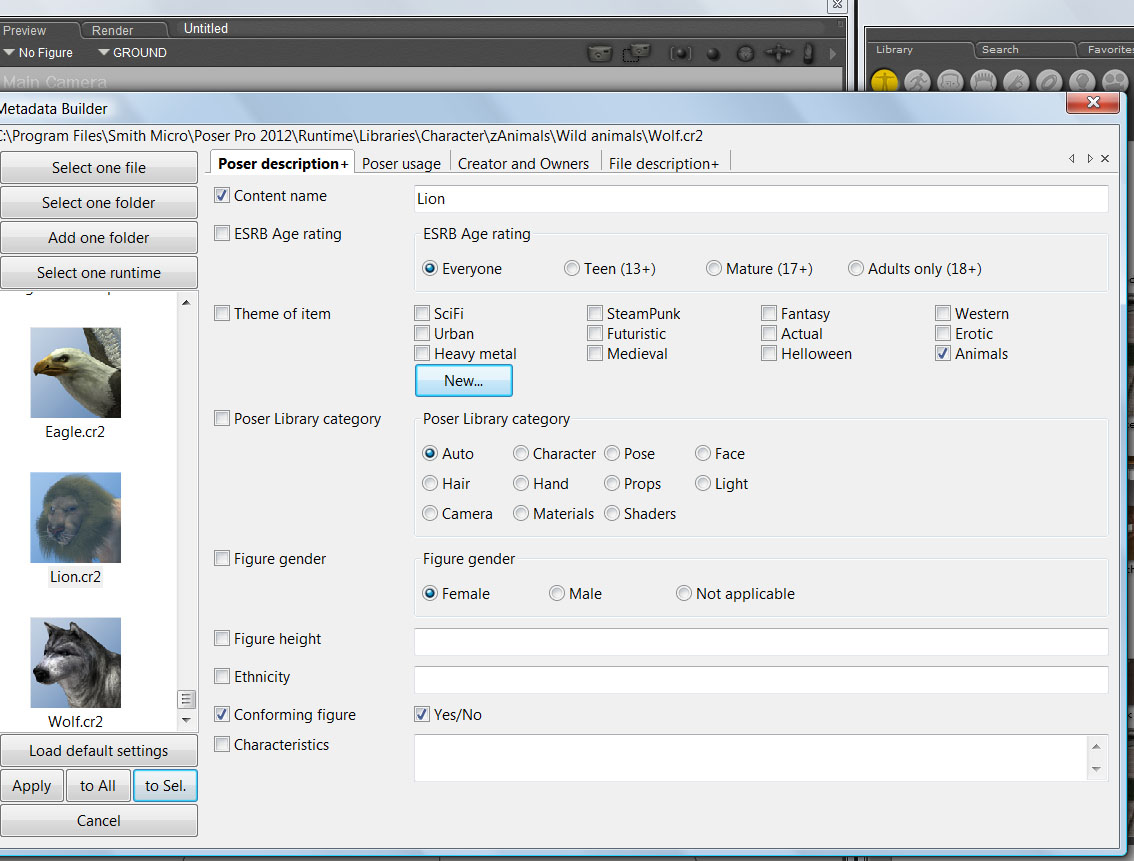Viewport: 1134px width, 861px height.
Task: Select the Hair category icon in Library
Action: [x=984, y=82]
